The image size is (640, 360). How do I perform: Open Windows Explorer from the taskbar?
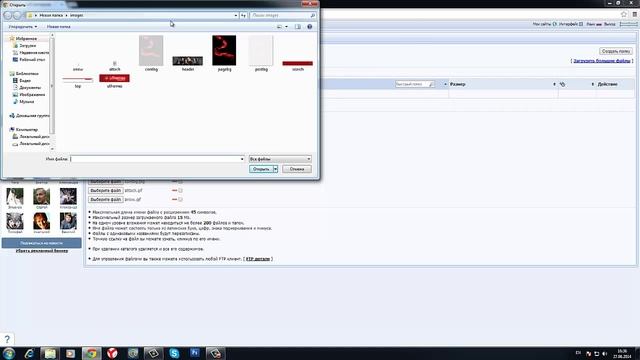point(50,353)
